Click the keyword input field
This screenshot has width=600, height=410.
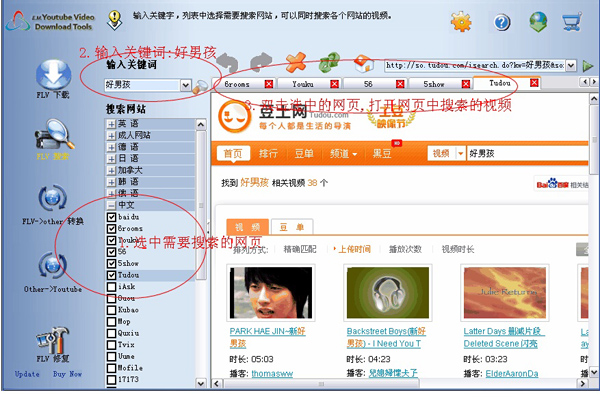[142, 85]
